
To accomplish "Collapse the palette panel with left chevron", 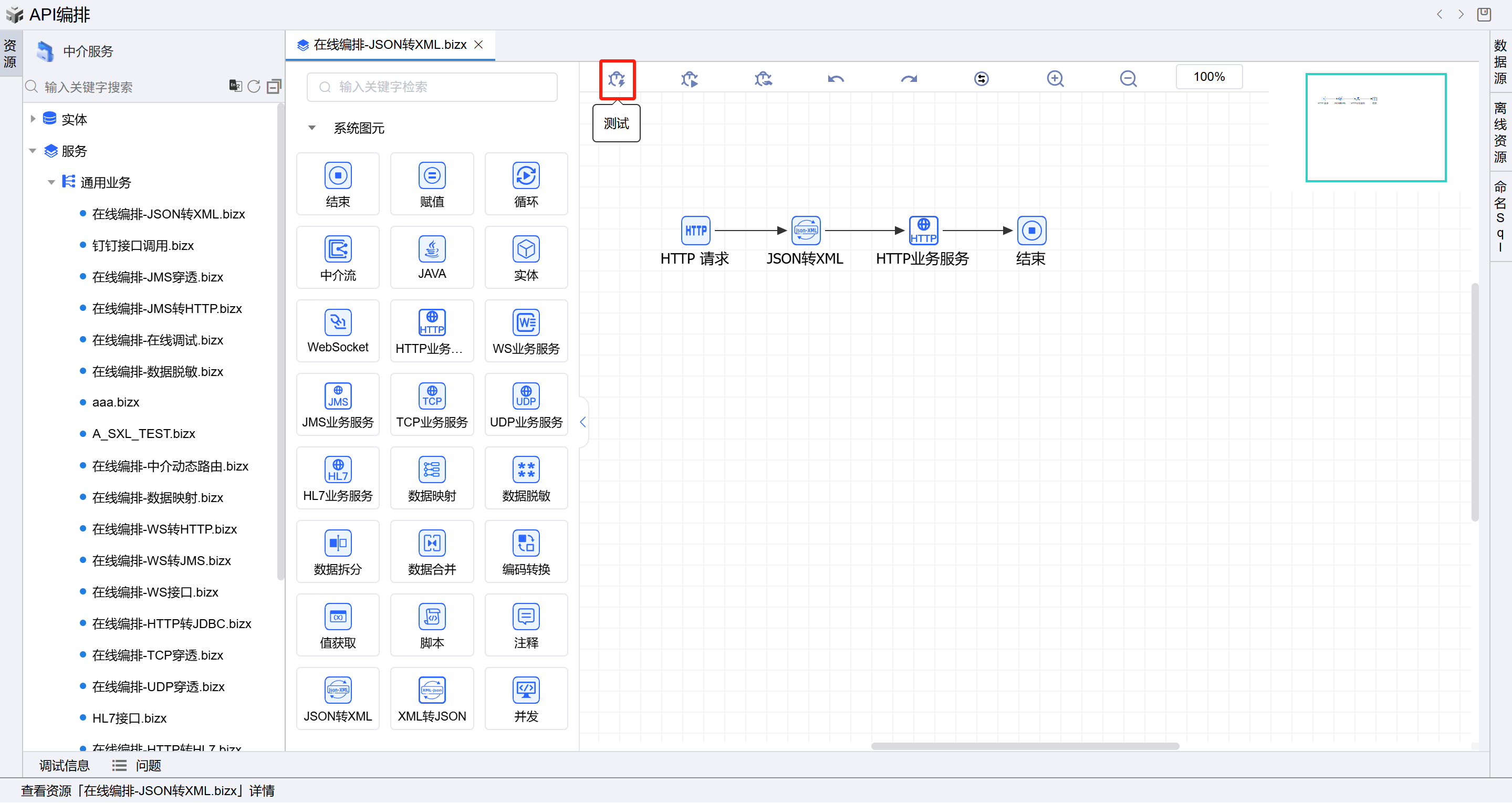I will 582,422.
